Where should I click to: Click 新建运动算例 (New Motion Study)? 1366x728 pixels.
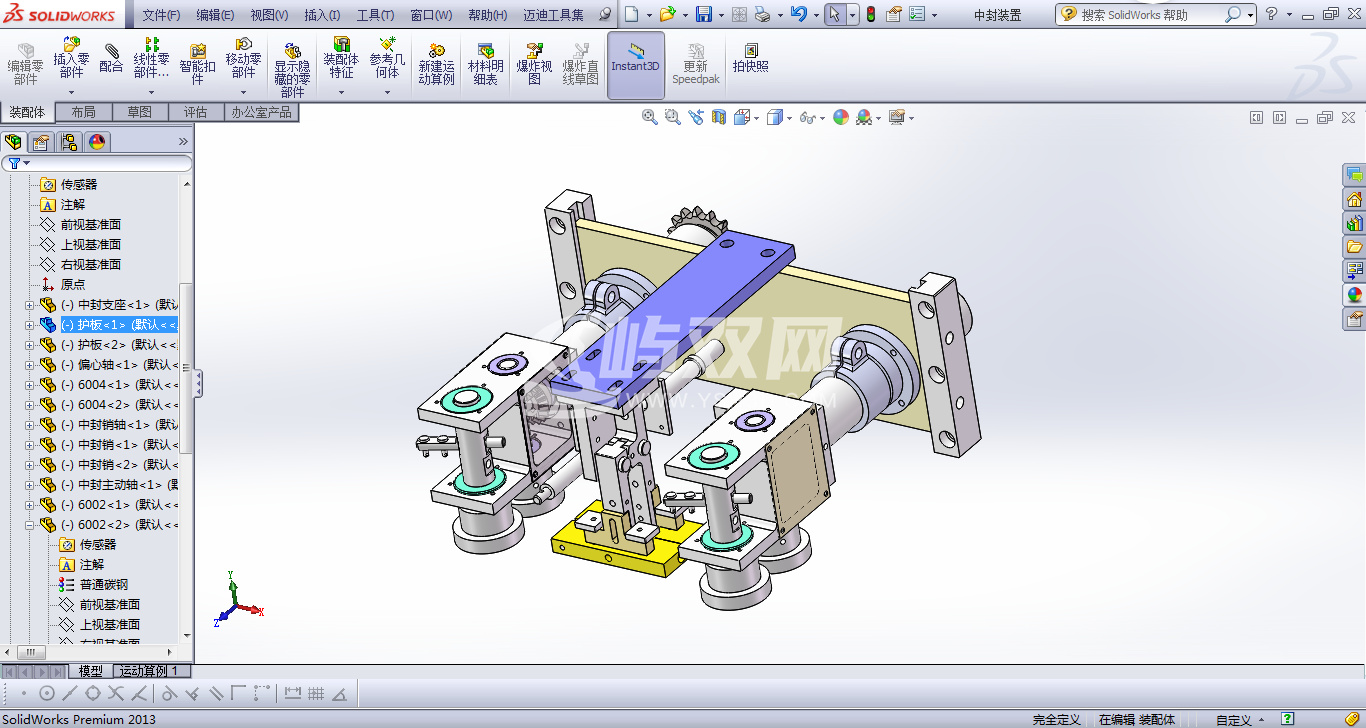click(436, 64)
